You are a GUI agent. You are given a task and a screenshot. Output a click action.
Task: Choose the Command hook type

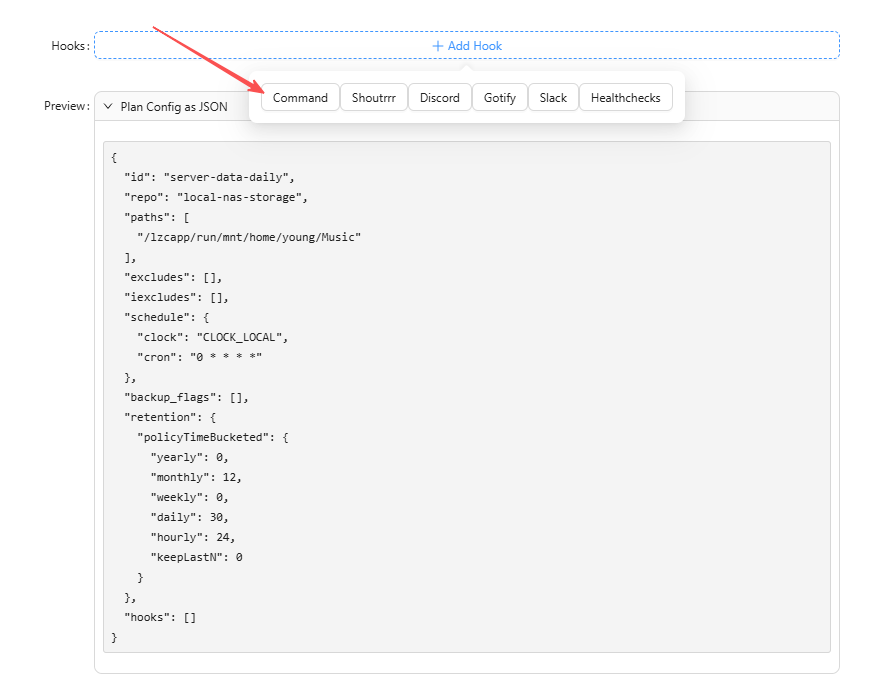pyautogui.click(x=300, y=98)
